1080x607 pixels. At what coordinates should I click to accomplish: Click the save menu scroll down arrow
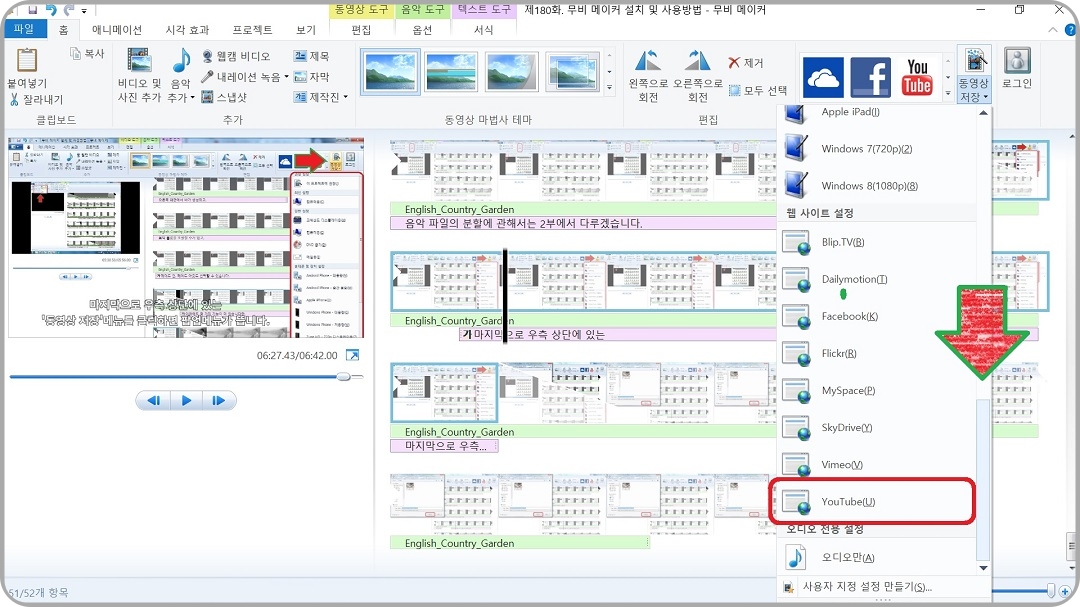pos(984,568)
